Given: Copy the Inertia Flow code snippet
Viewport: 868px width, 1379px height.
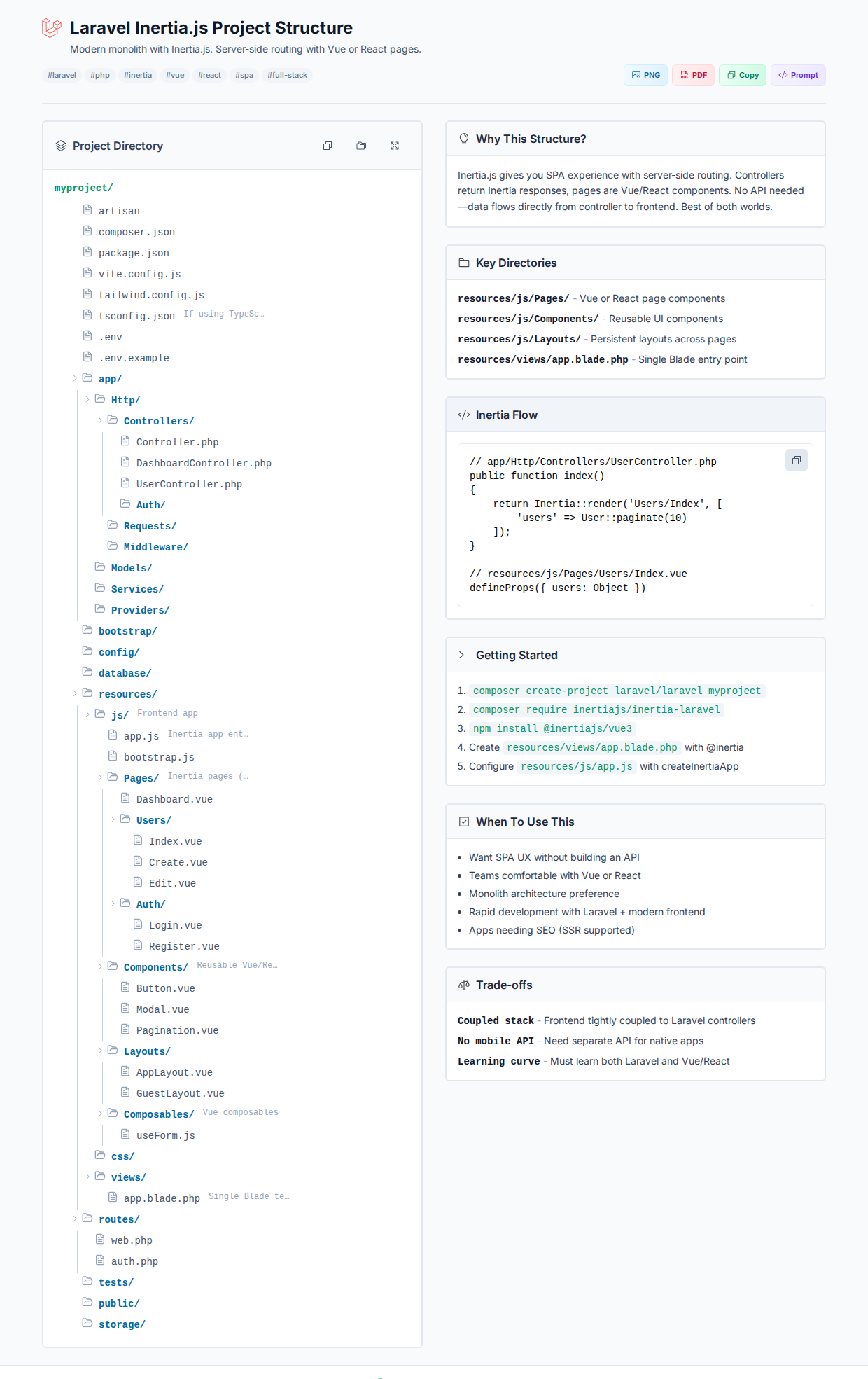Looking at the screenshot, I should coord(796,460).
